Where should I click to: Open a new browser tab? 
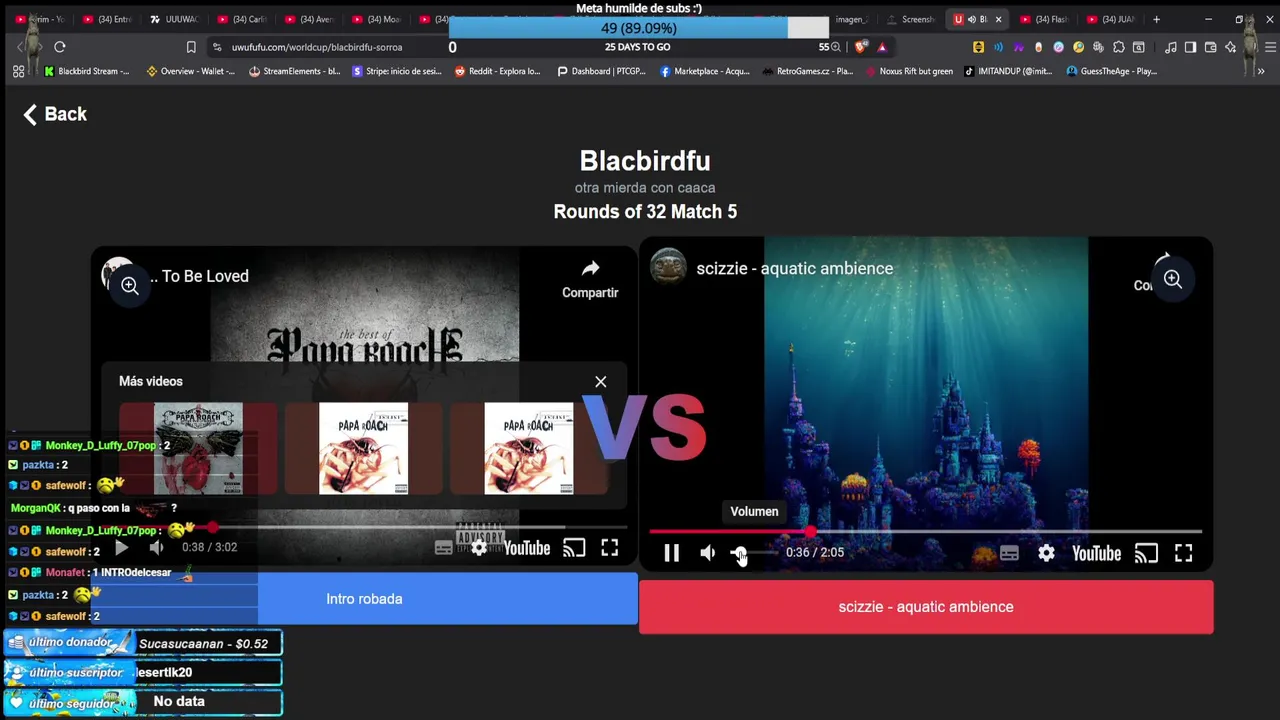click(x=1156, y=19)
